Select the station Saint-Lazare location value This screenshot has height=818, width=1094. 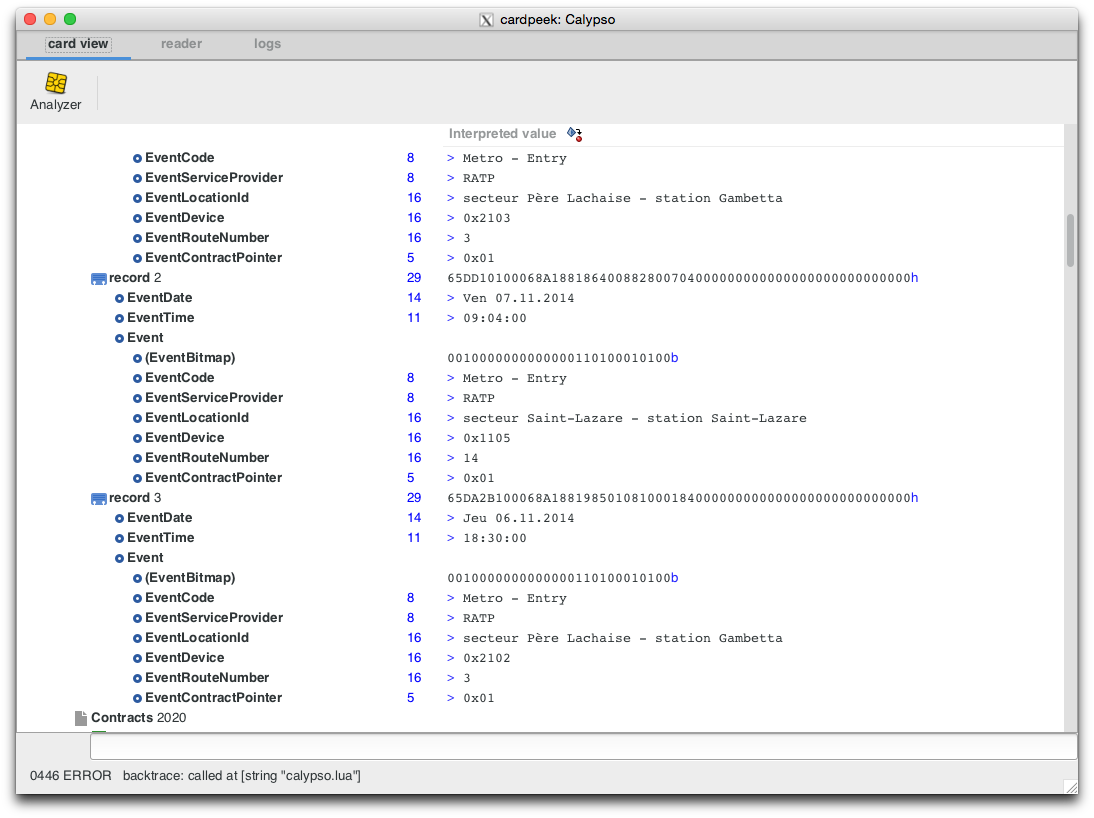(634, 418)
